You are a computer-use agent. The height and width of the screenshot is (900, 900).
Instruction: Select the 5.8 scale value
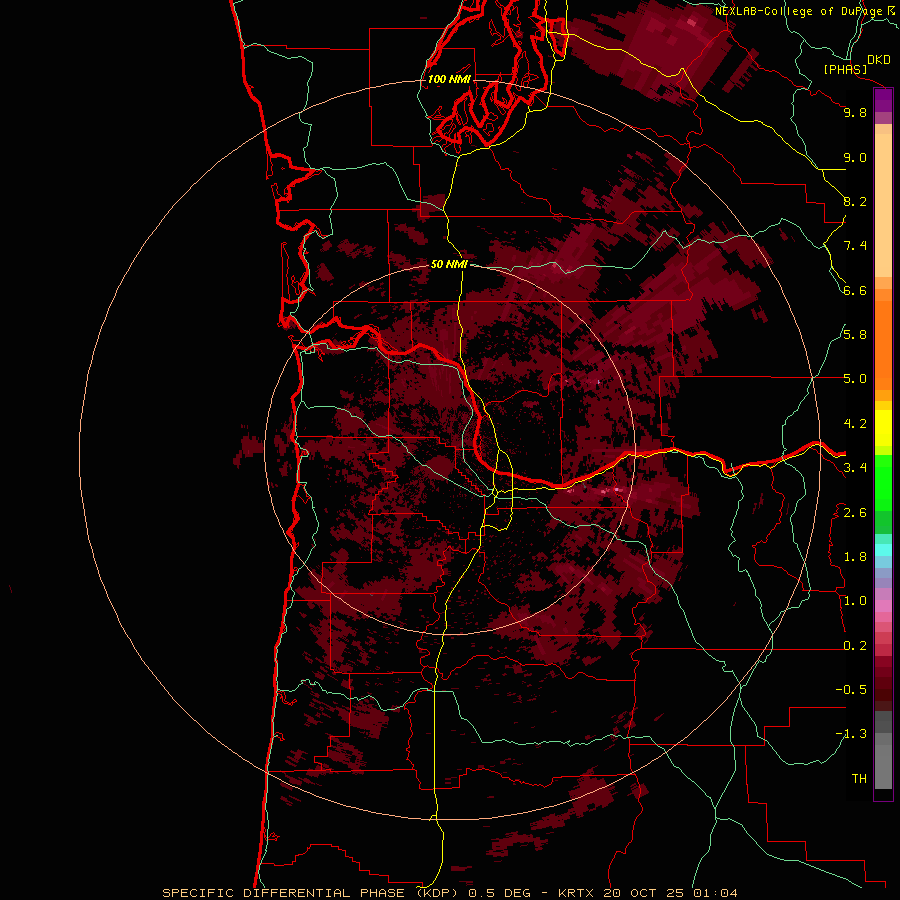[855, 335]
